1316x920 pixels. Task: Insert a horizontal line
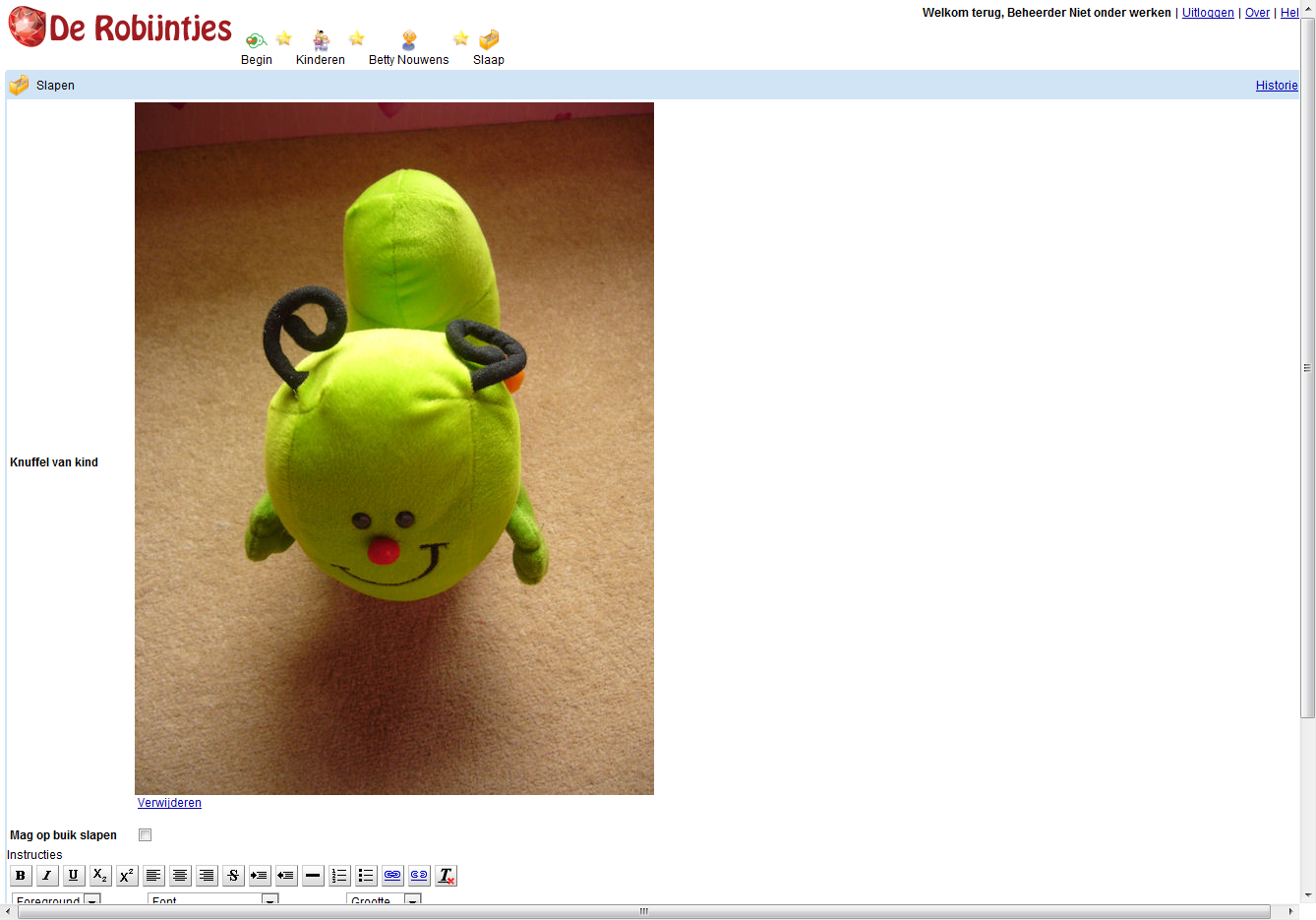point(313,876)
